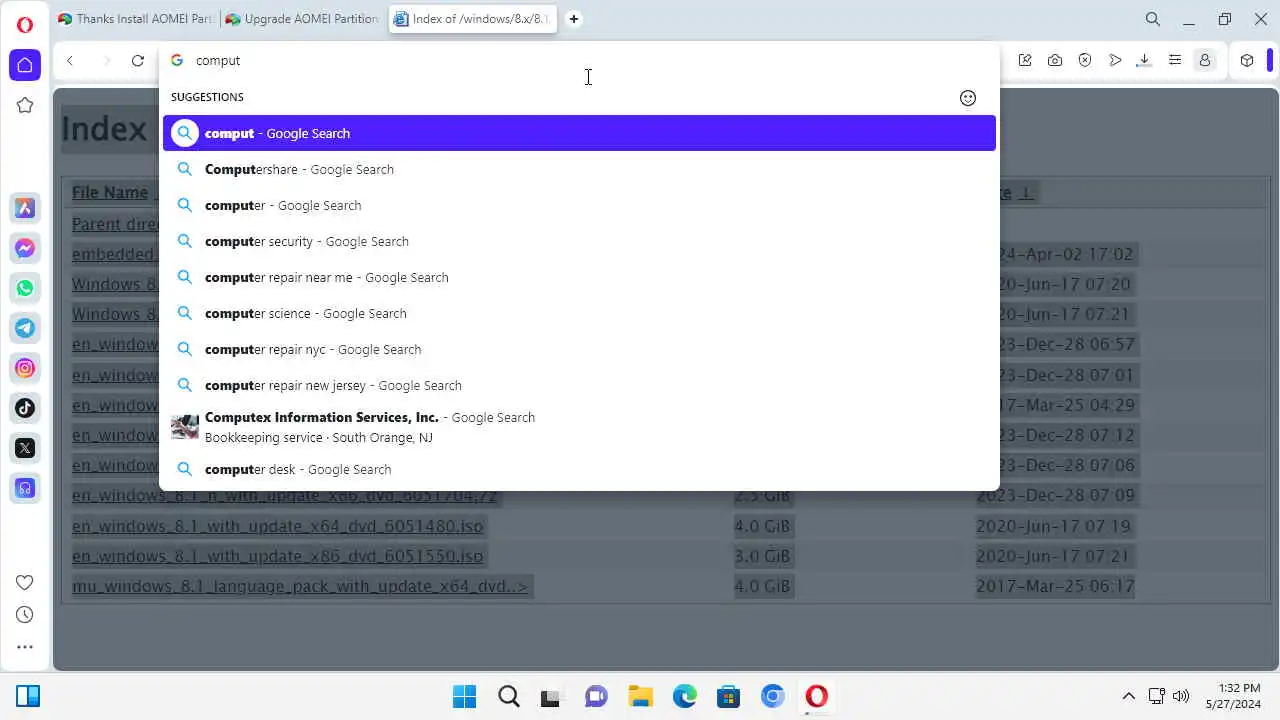
Task: Switch to Upgrade AOMEI Partition tab
Action: pos(303,19)
